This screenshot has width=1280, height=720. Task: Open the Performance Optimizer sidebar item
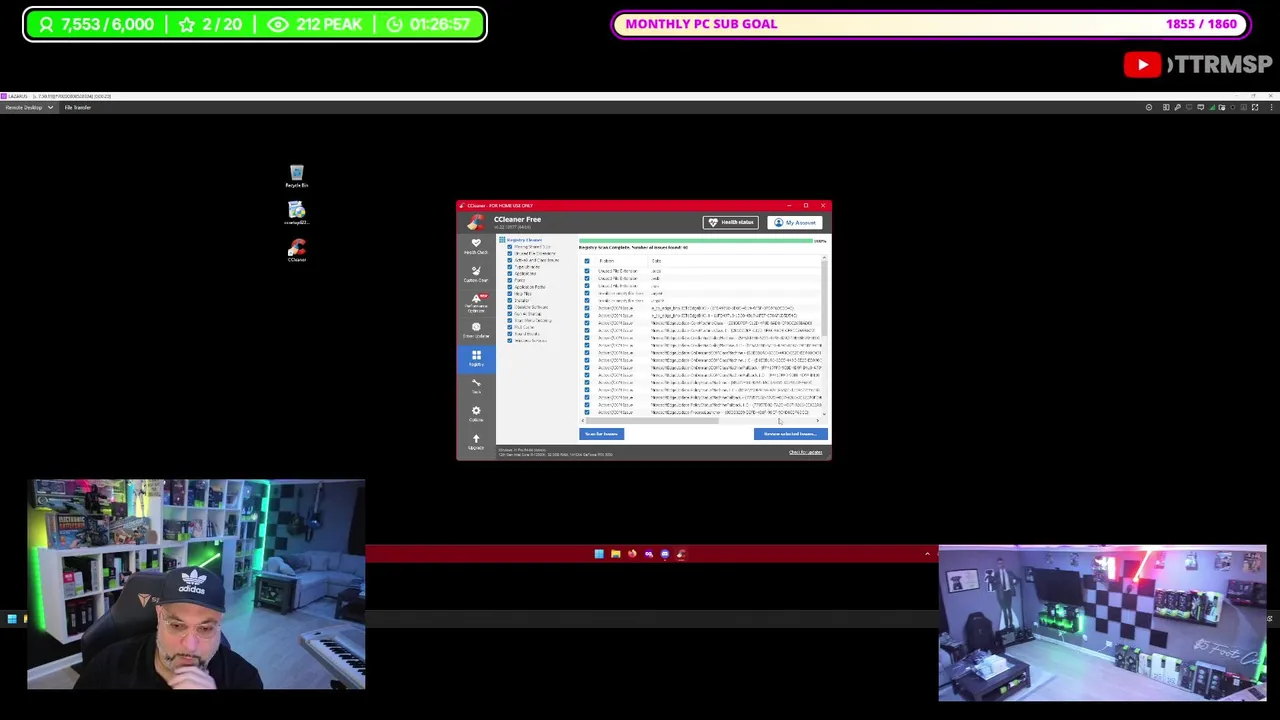pyautogui.click(x=476, y=302)
